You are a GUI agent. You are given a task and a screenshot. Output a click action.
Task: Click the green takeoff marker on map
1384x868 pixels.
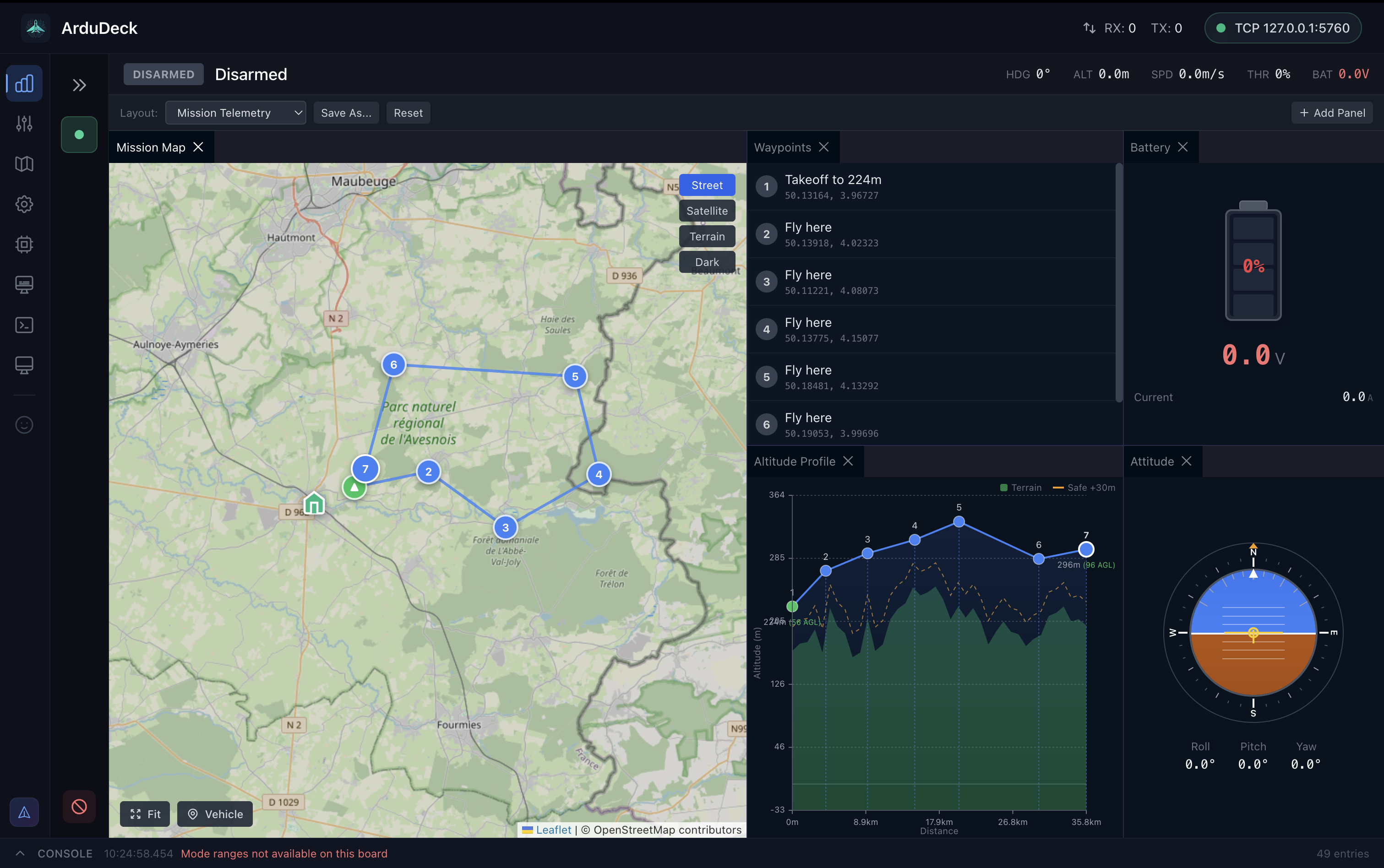[354, 488]
